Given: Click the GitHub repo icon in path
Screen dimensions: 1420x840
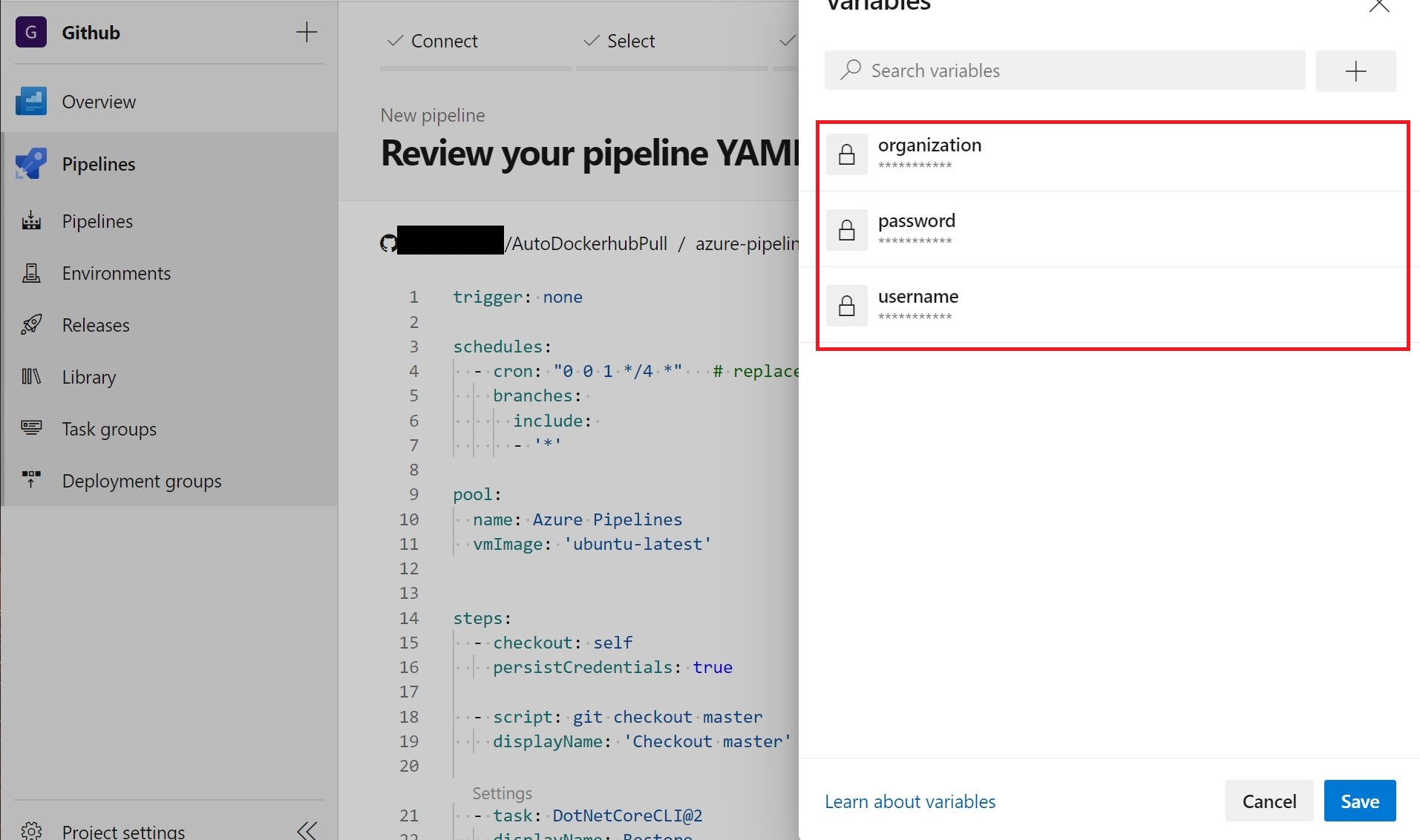Looking at the screenshot, I should click(x=388, y=243).
